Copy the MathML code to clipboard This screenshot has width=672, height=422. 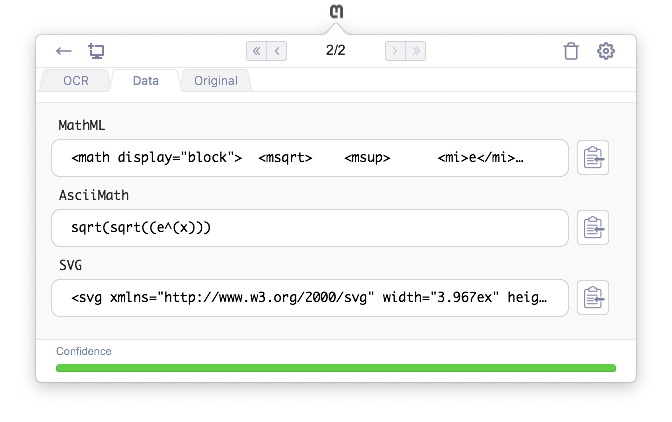(x=593, y=158)
